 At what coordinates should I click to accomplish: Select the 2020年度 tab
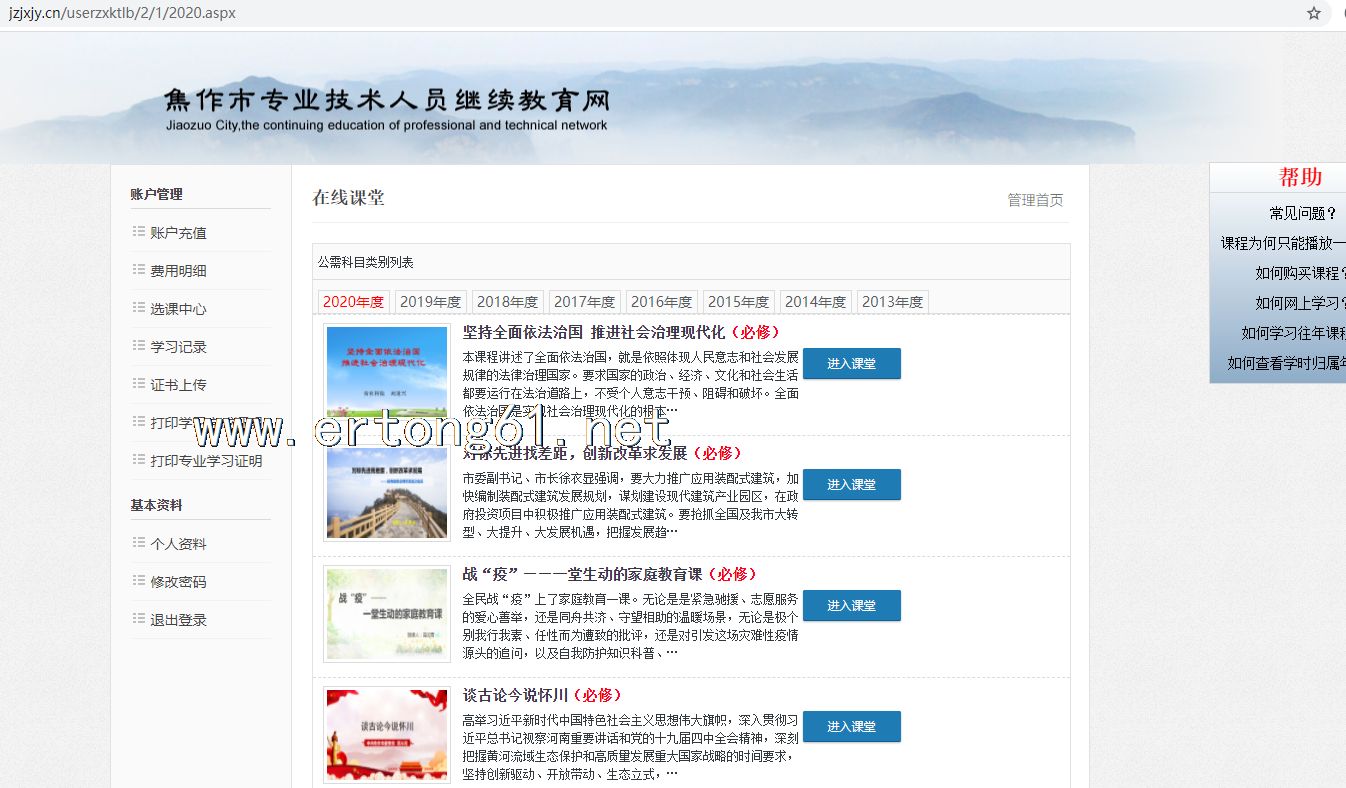pyautogui.click(x=353, y=302)
